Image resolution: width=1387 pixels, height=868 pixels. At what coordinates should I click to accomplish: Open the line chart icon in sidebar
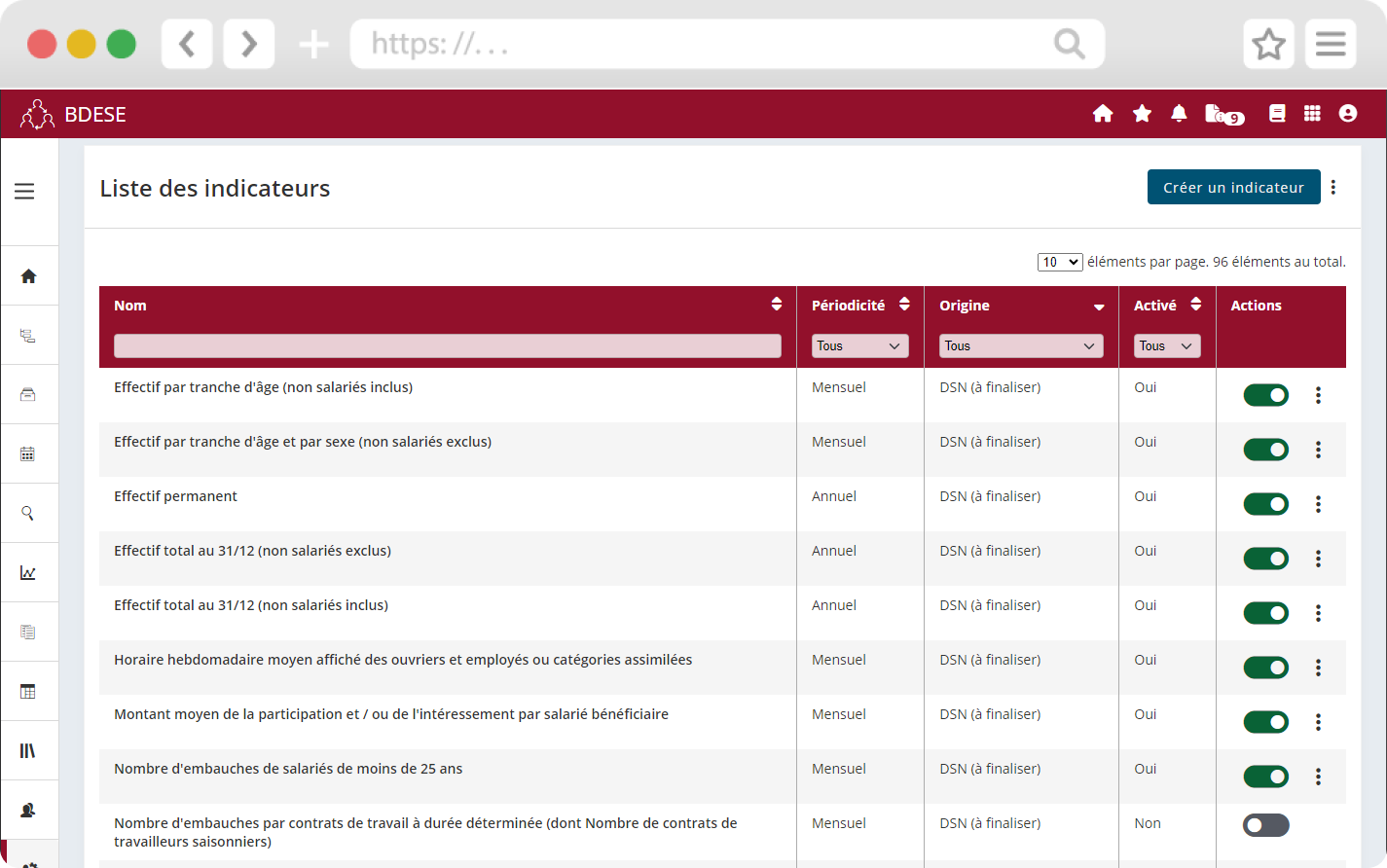(28, 572)
